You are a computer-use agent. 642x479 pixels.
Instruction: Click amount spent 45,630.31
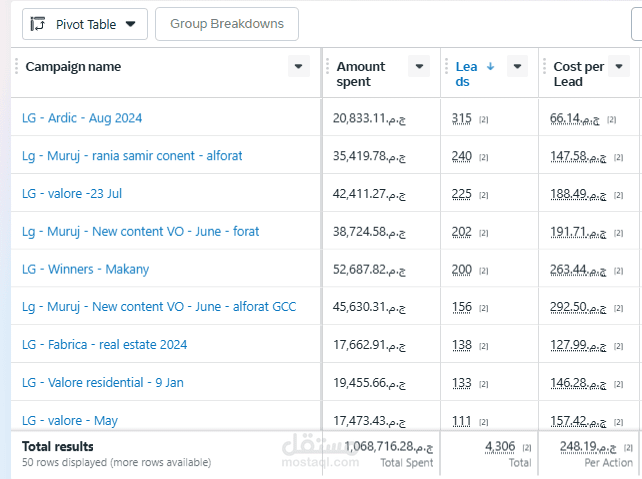click(369, 307)
